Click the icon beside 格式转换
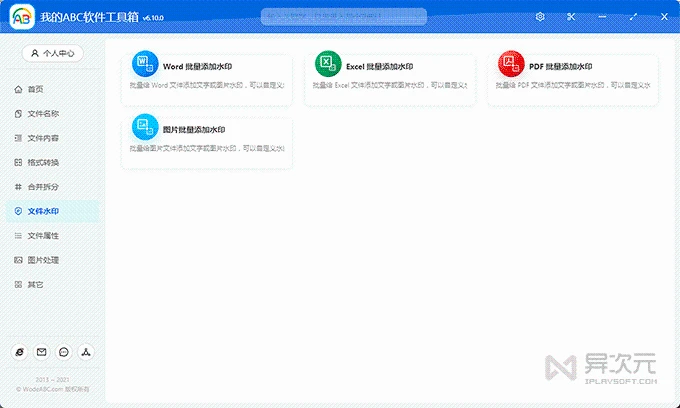The width and height of the screenshot is (680, 408). tap(18, 163)
